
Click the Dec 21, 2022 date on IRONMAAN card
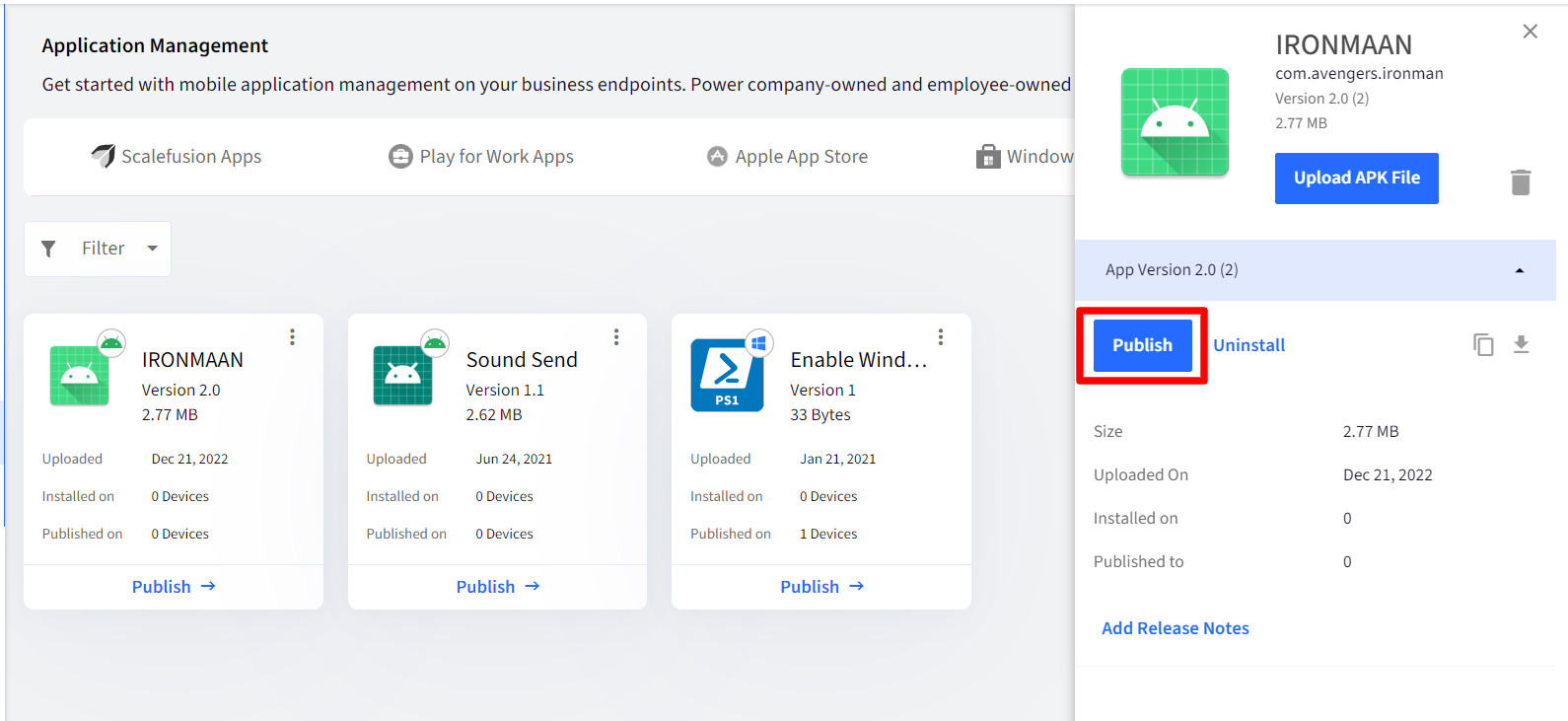pyautogui.click(x=189, y=459)
